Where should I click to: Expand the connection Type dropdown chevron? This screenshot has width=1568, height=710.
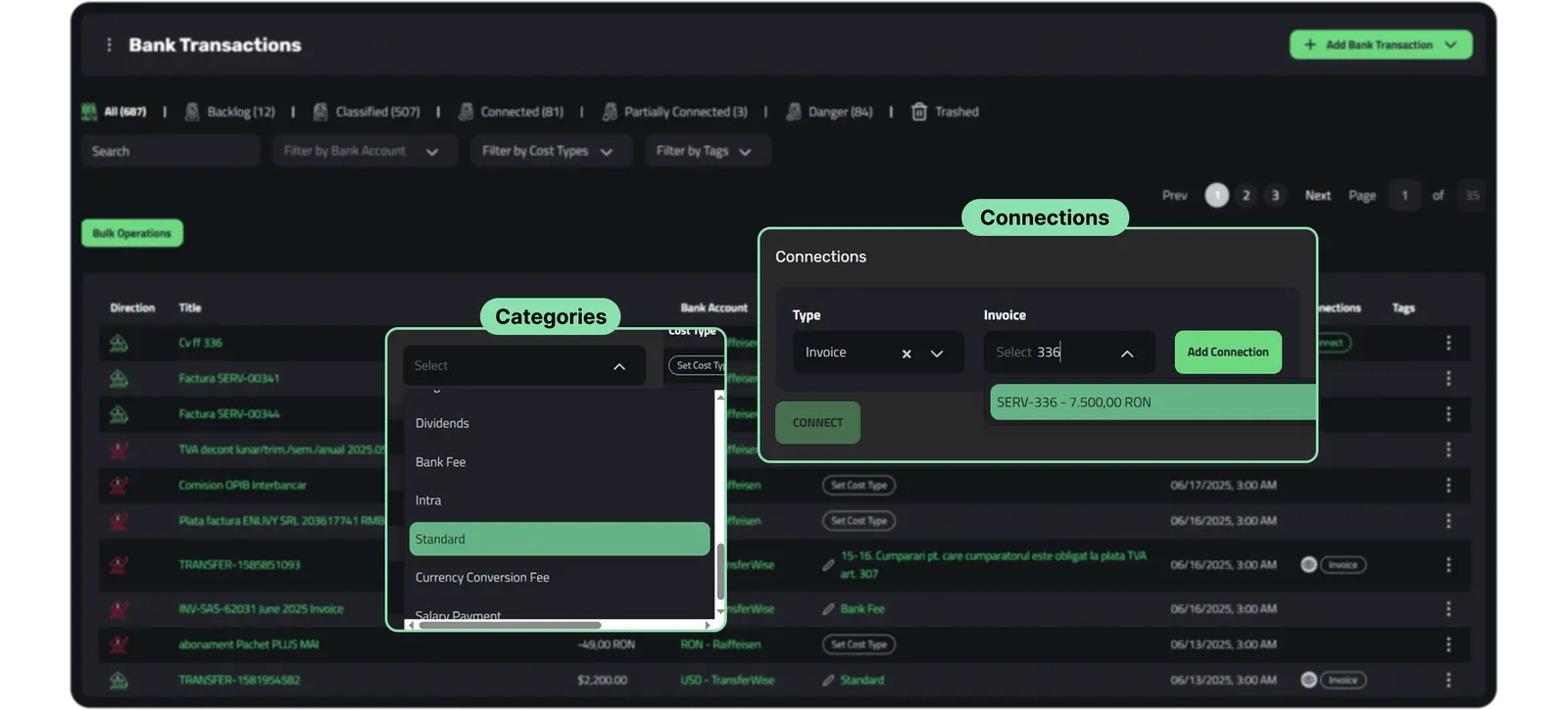click(937, 354)
